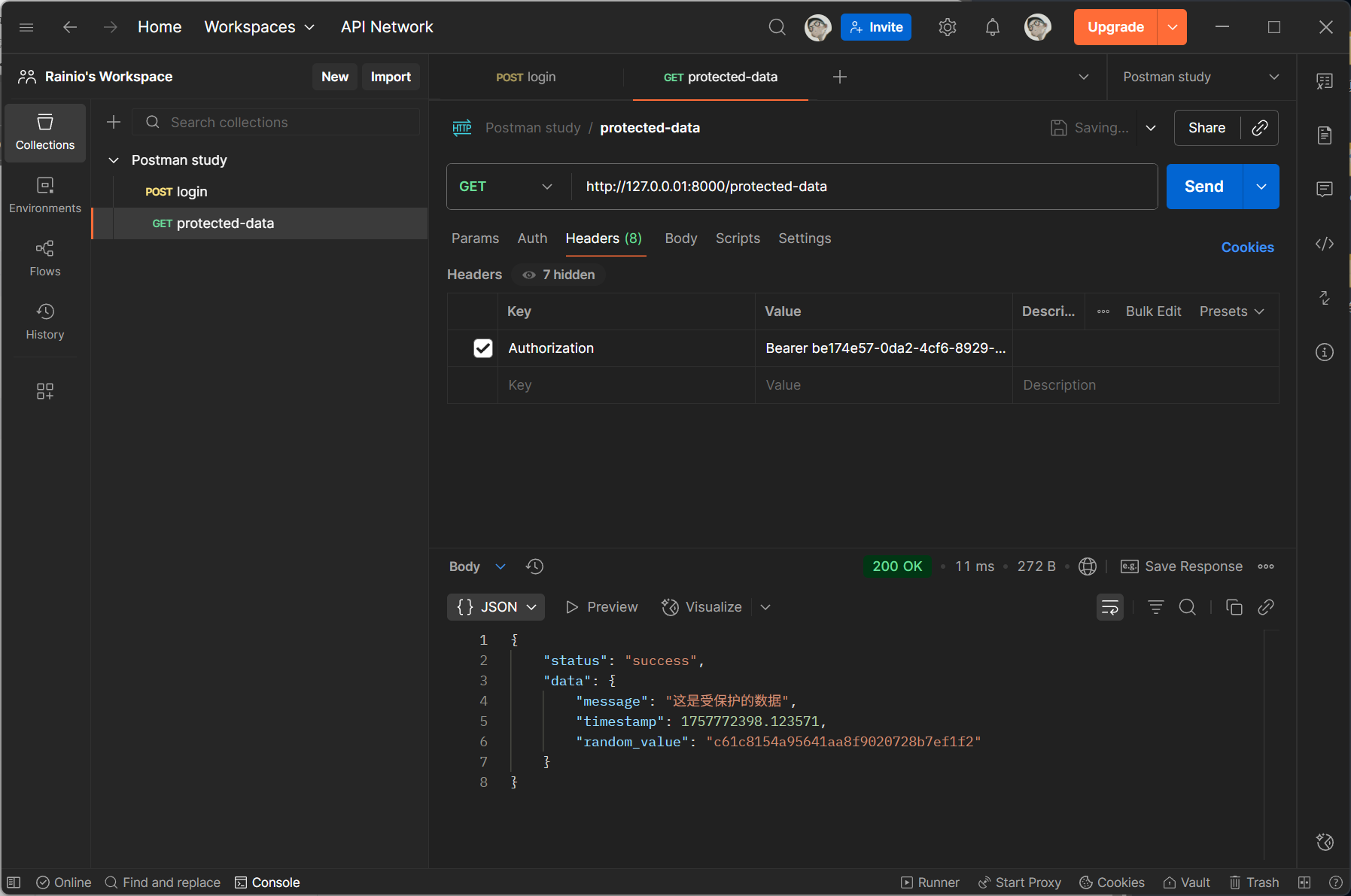Copy the response body
Viewport: 1351px width, 896px height.
[x=1234, y=607]
